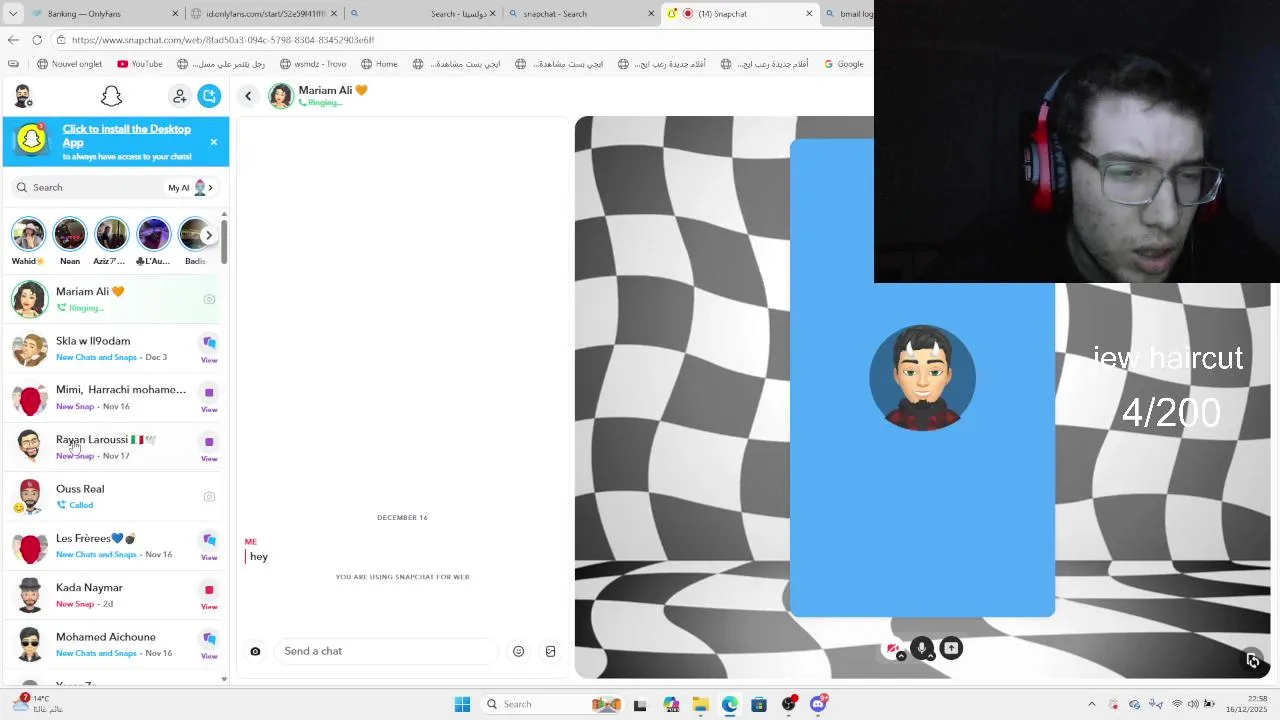Open Microsoft Edge in the taskbar

(730, 704)
